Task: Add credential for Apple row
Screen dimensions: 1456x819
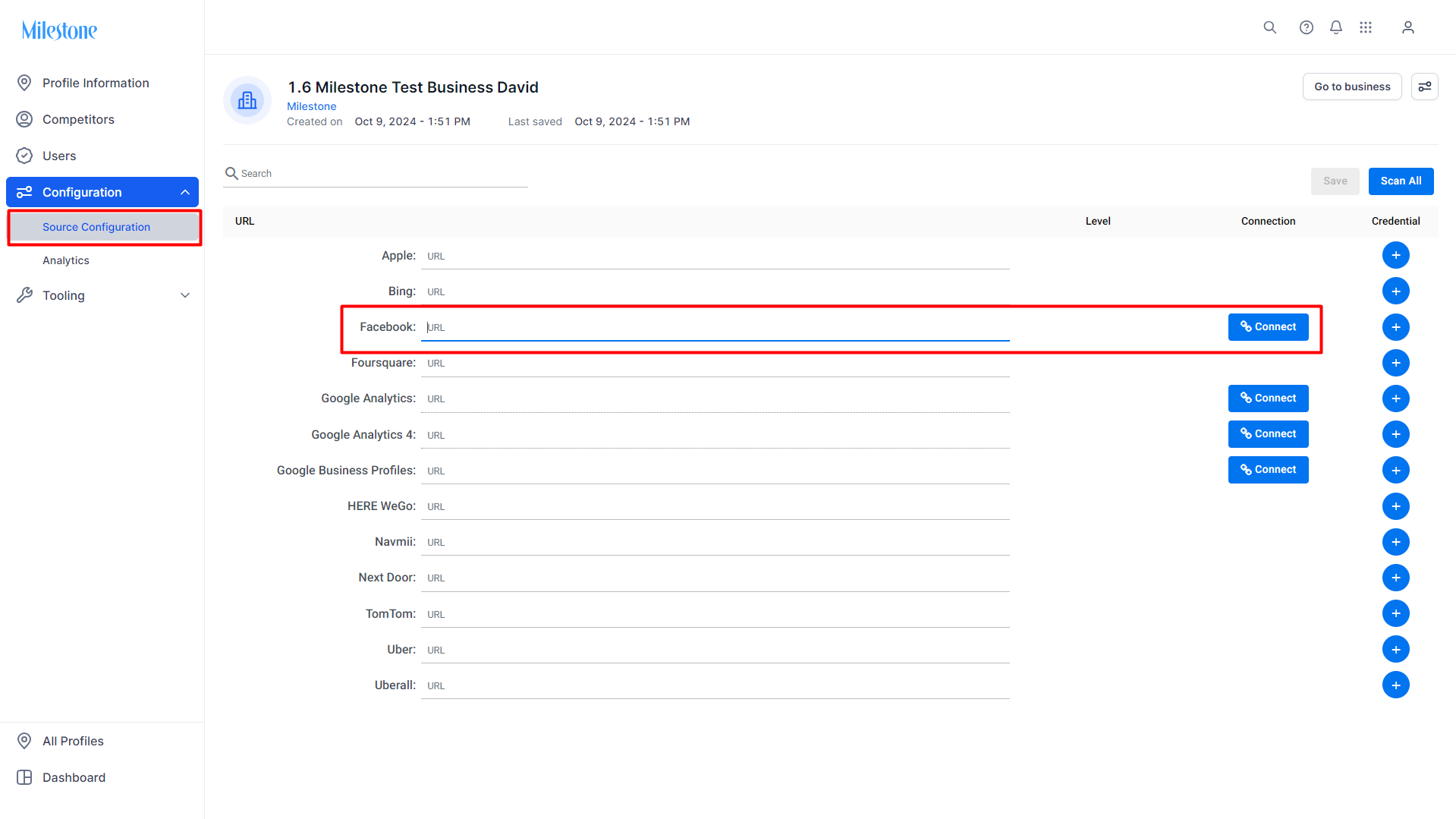Action: click(1395, 255)
